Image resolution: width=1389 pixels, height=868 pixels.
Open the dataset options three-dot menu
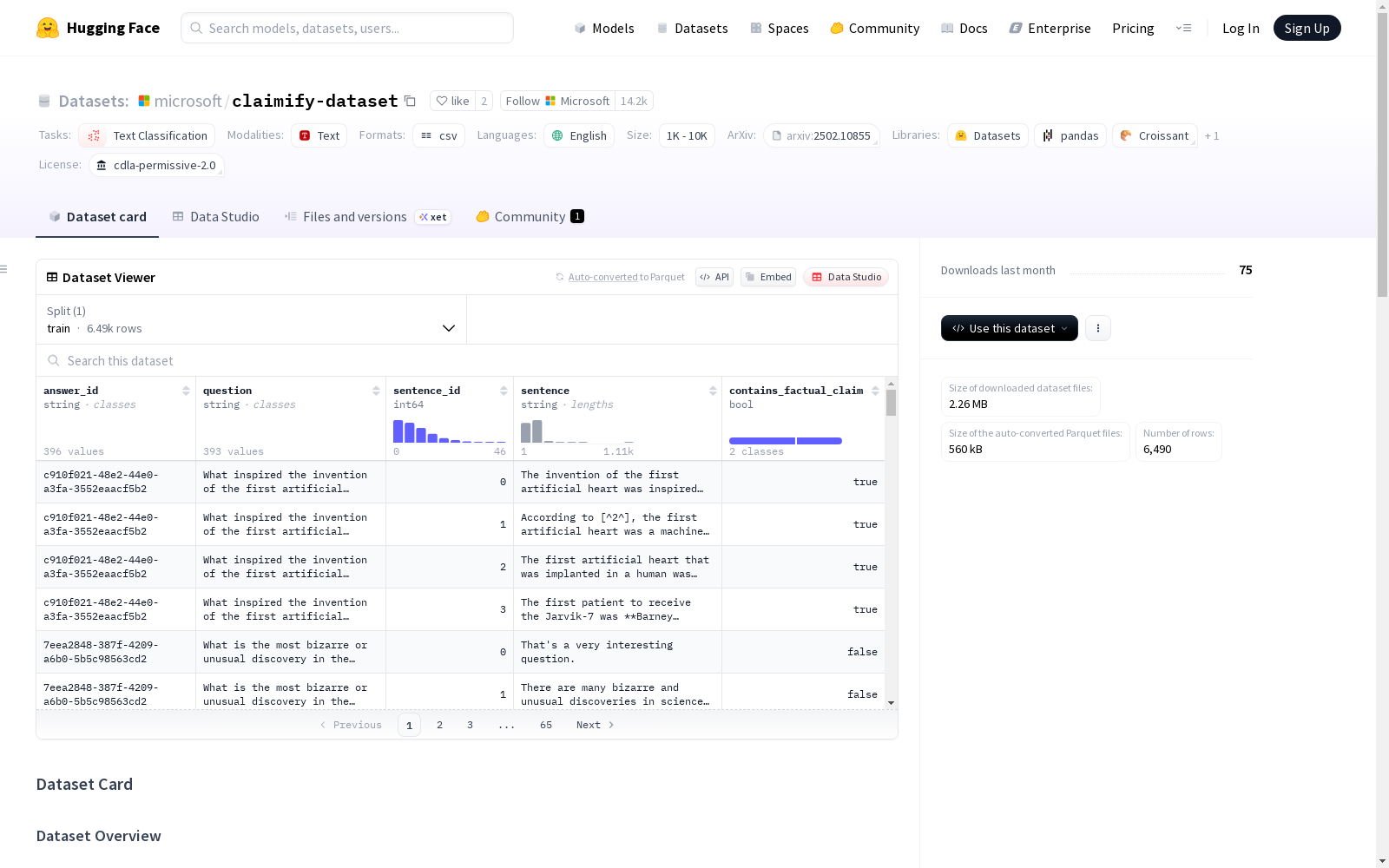click(x=1098, y=328)
